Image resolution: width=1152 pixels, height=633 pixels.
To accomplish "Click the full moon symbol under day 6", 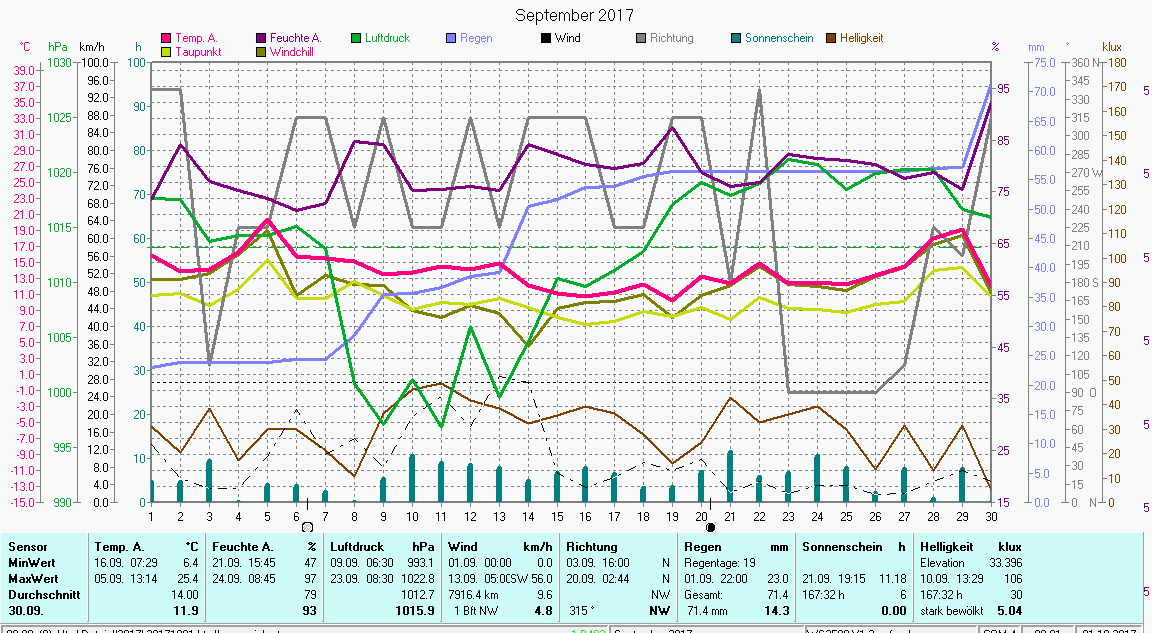I will [307, 527].
